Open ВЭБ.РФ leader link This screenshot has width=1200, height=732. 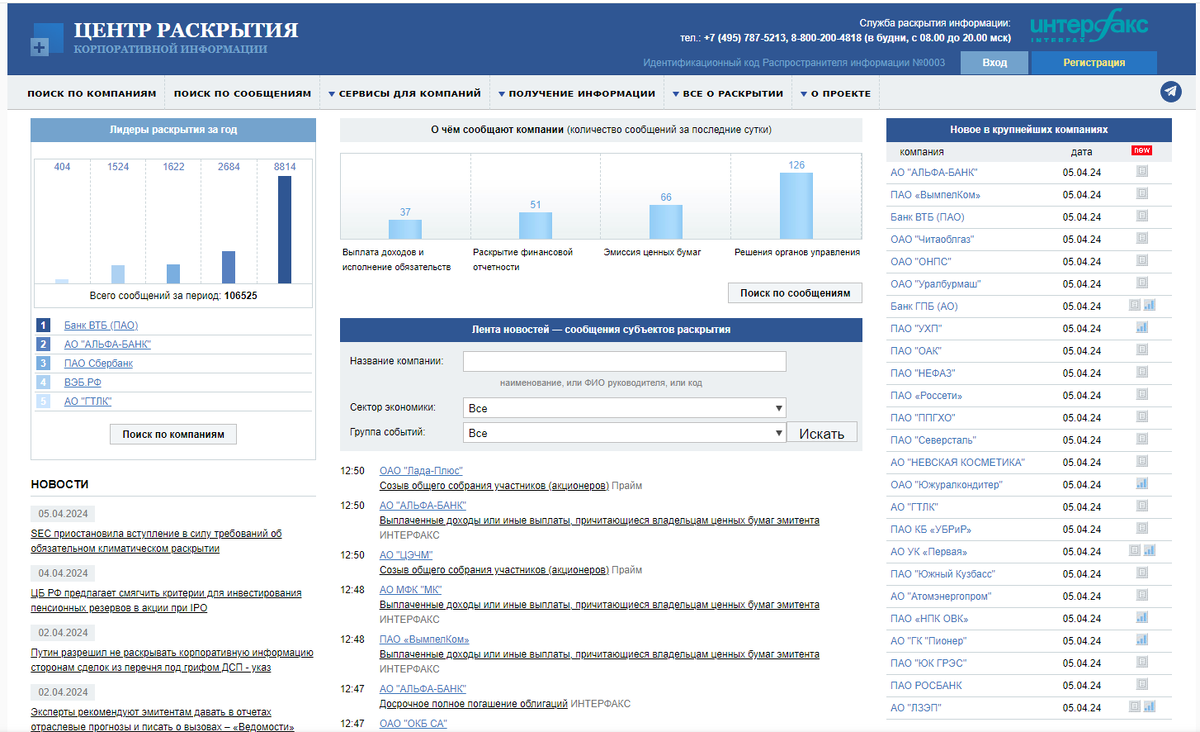click(x=82, y=382)
